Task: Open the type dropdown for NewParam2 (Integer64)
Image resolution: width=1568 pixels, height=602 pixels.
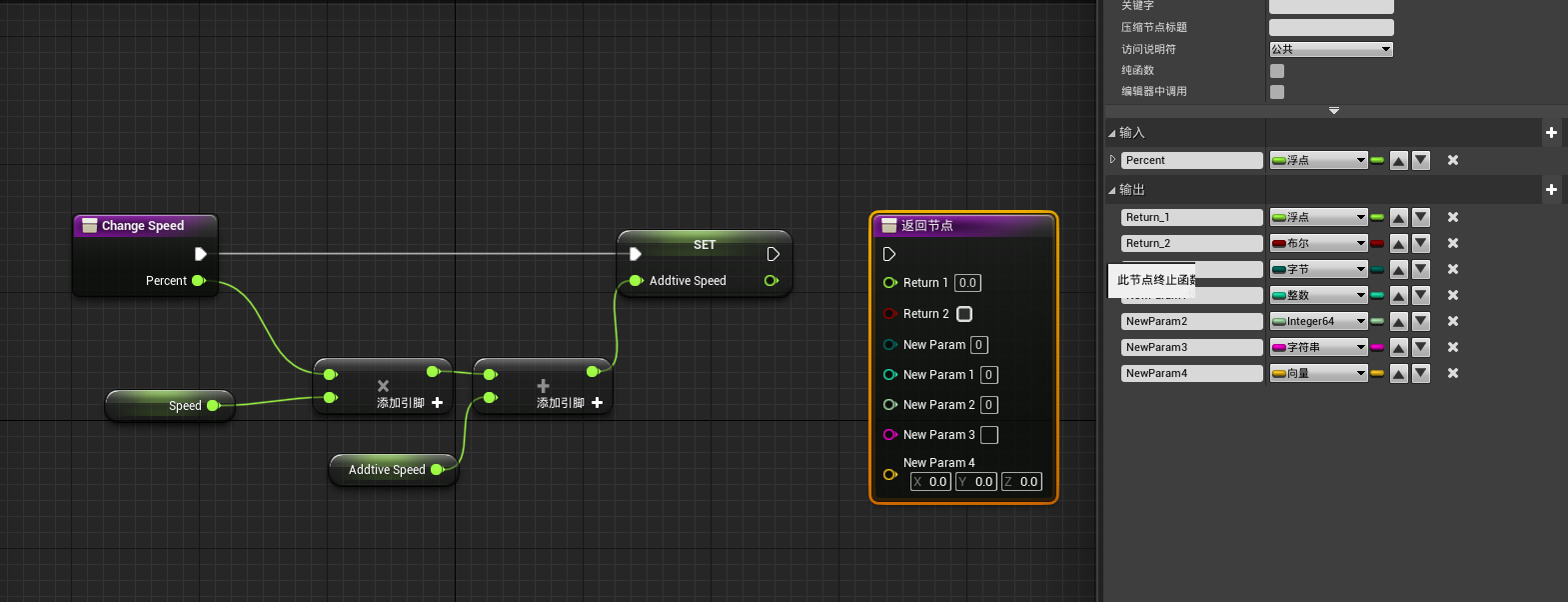Action: tap(1318, 321)
